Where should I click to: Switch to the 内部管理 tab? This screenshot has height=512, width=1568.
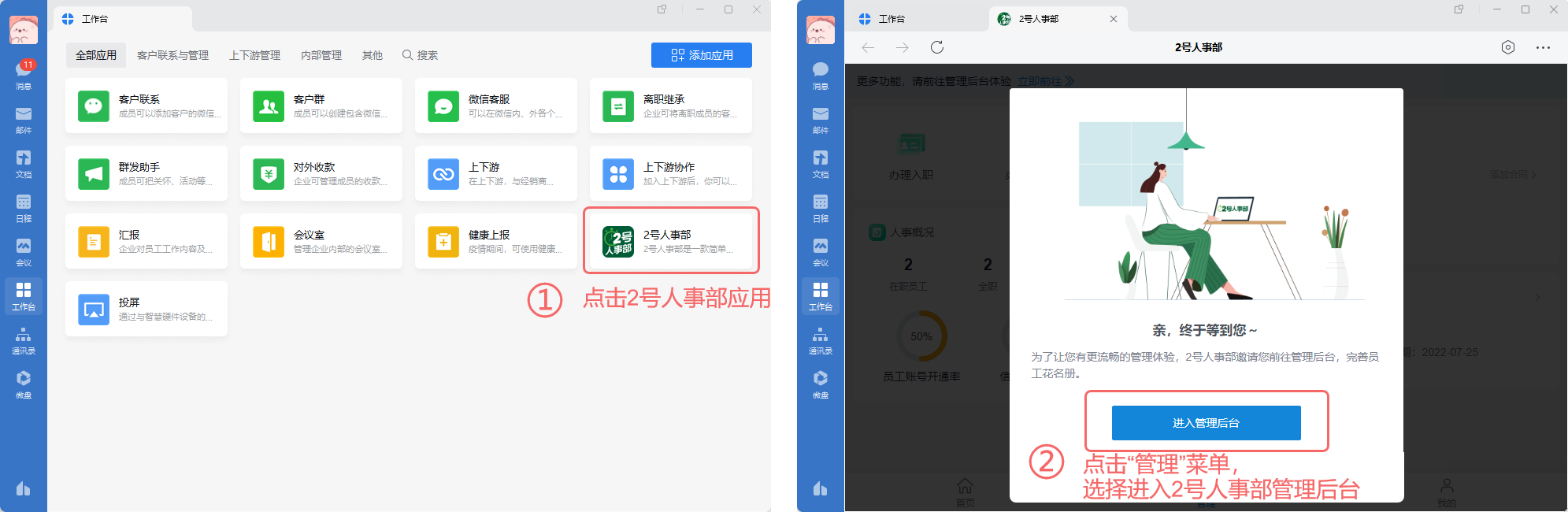(x=321, y=55)
